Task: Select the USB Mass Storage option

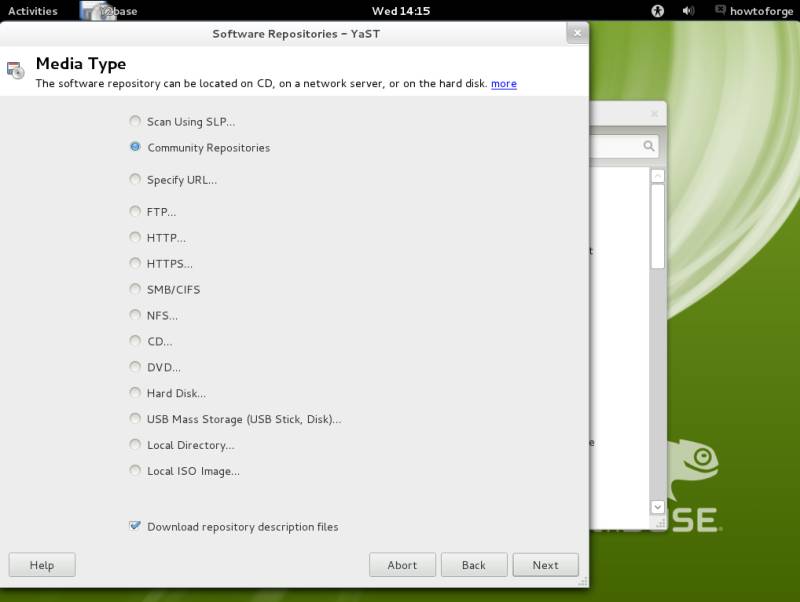Action: pos(135,419)
